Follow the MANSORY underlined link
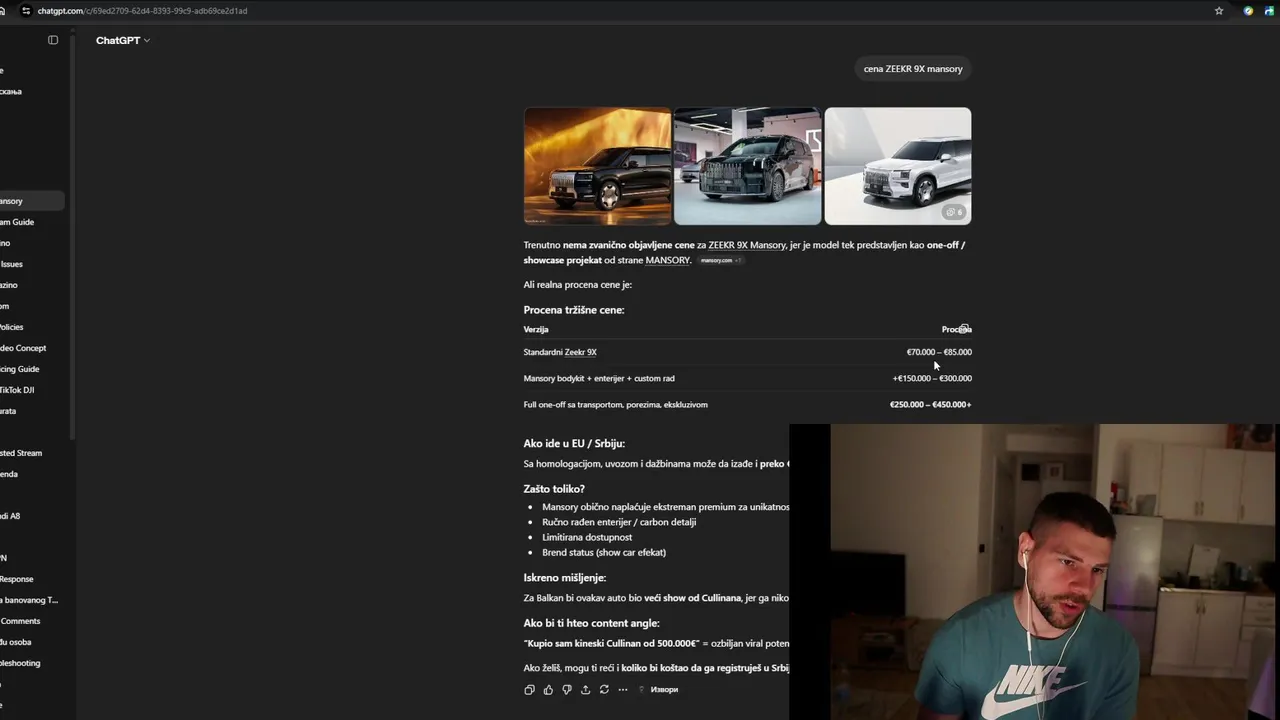1280x720 pixels. 667,260
